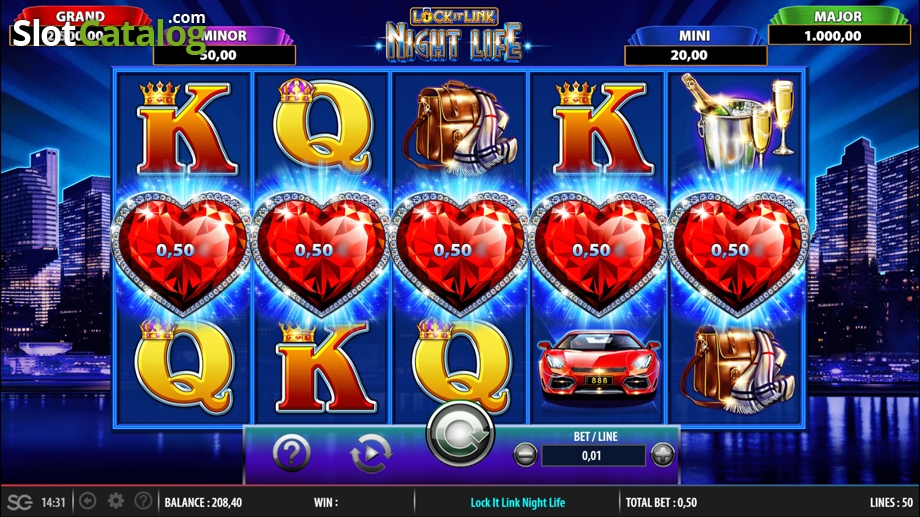Increase the bet per line with plus
Screen dimensions: 920x517
tap(663, 455)
